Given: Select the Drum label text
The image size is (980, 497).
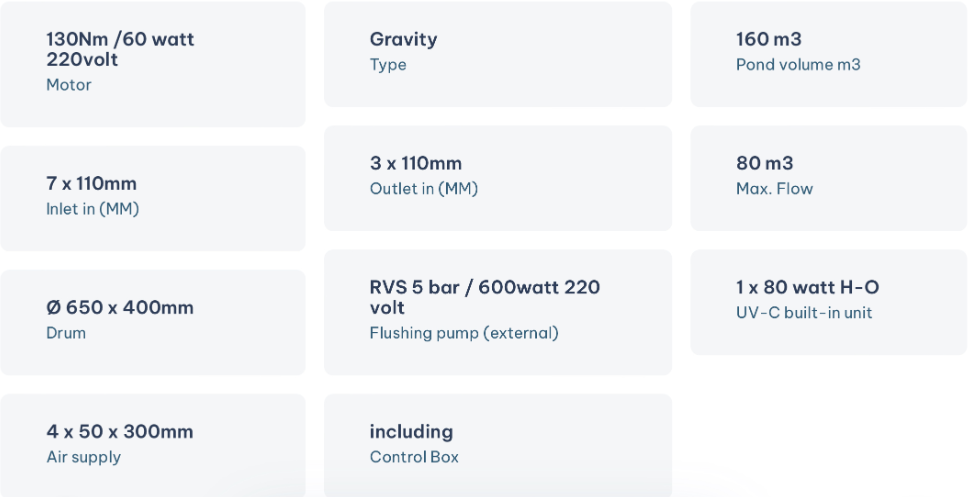Looking at the screenshot, I should click(x=66, y=333).
